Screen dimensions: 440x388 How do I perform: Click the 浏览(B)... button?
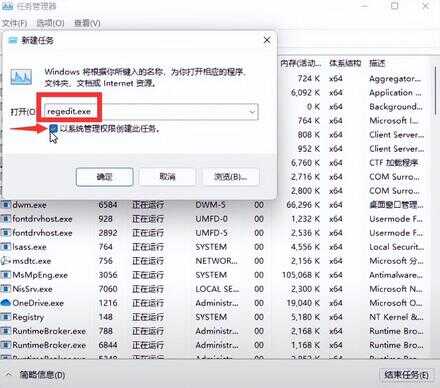point(231,177)
